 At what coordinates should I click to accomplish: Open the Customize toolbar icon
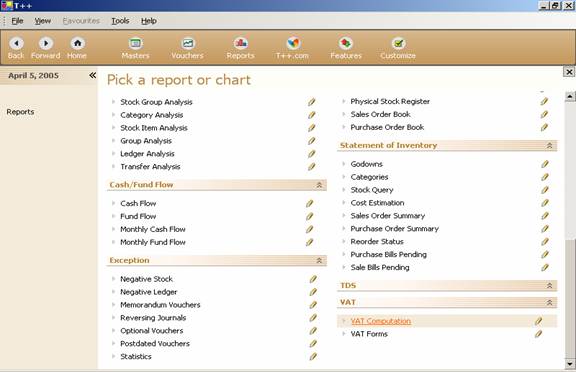(x=398, y=43)
